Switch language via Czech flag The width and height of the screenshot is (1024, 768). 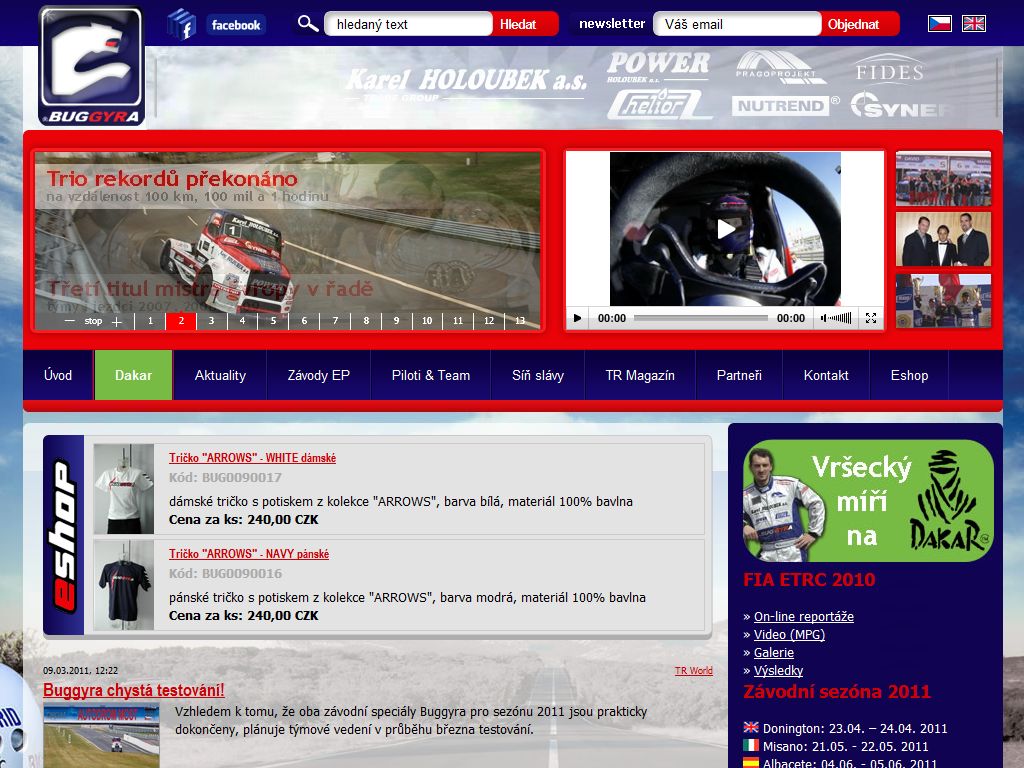pos(940,24)
